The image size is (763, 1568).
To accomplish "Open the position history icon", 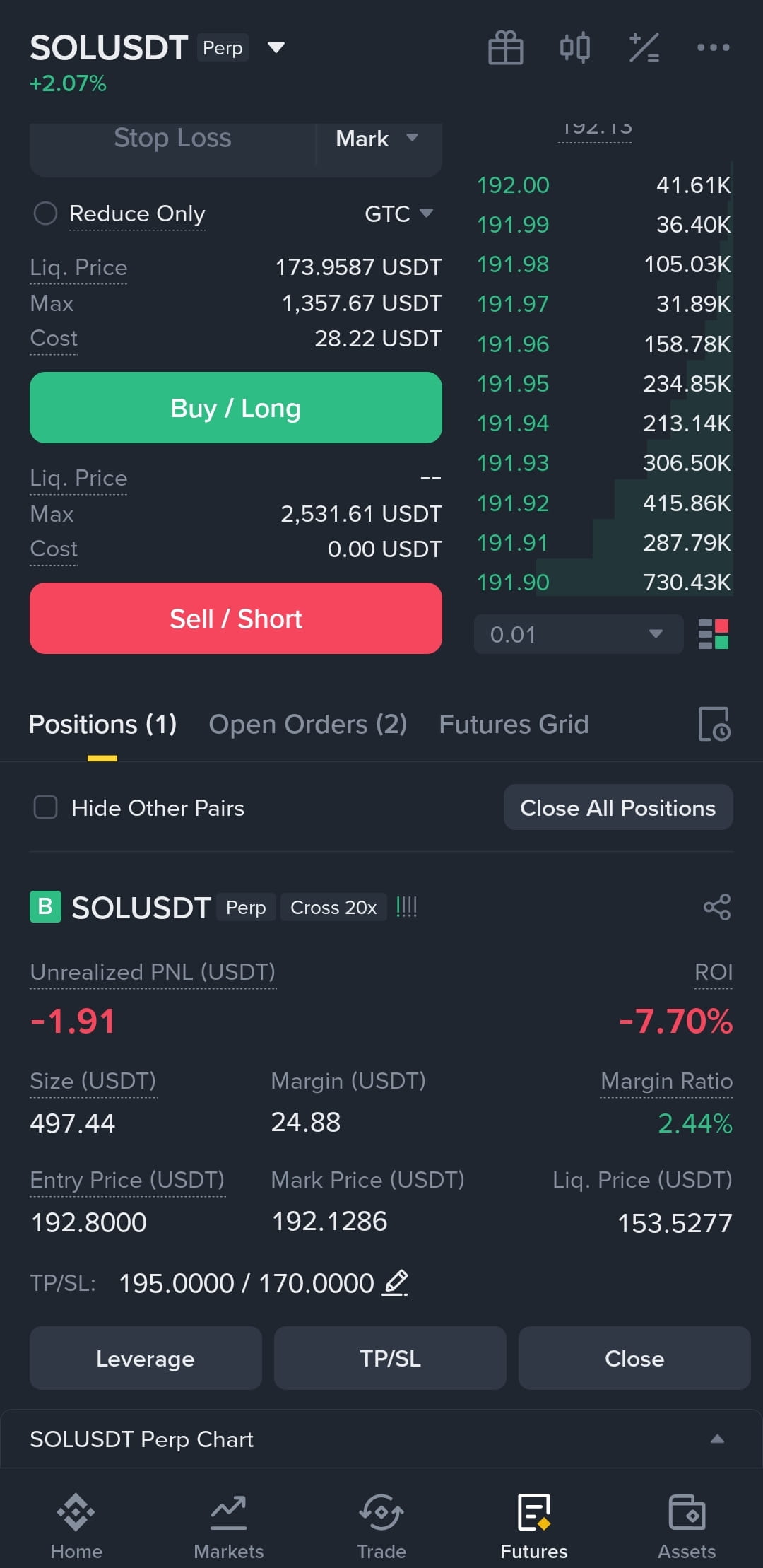I will pyautogui.click(x=714, y=724).
